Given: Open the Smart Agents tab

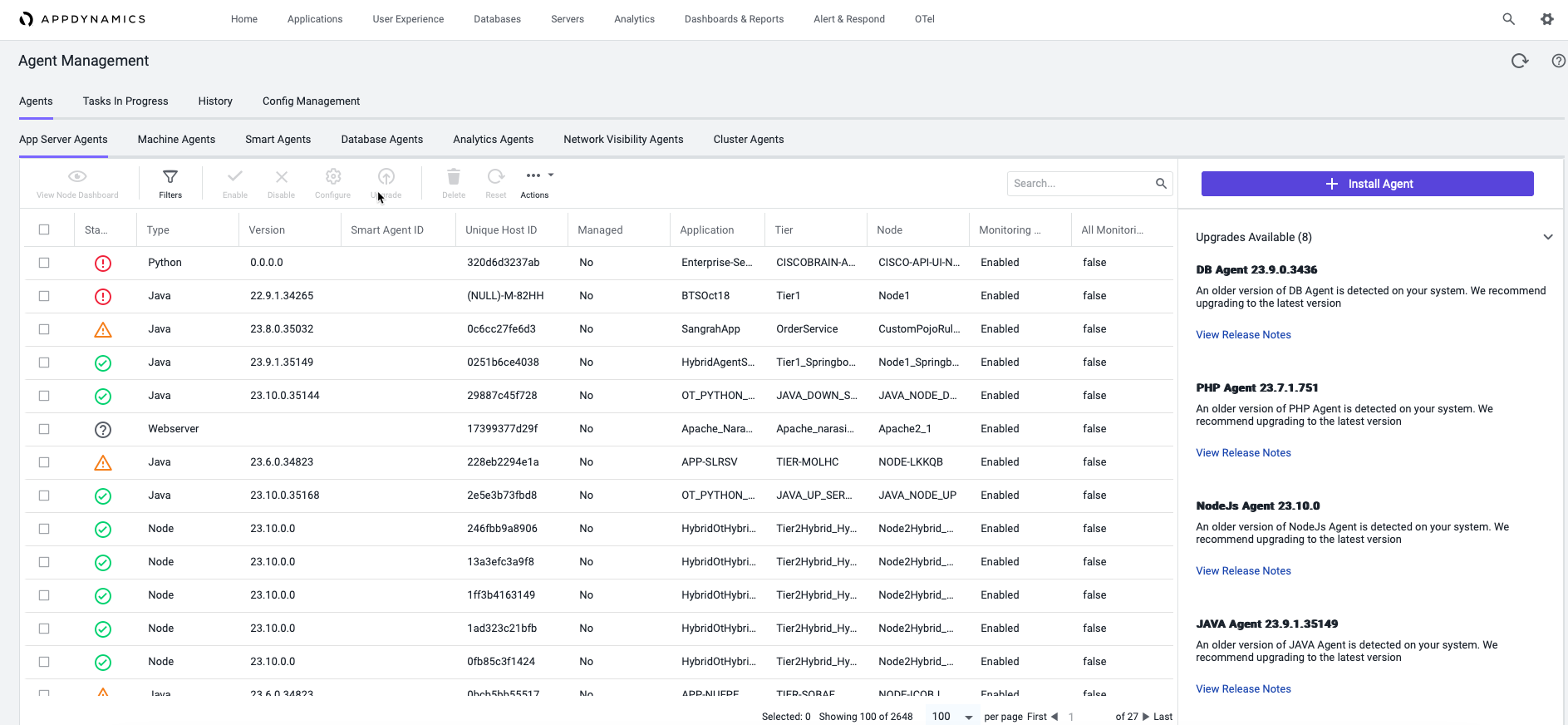Looking at the screenshot, I should [x=278, y=140].
